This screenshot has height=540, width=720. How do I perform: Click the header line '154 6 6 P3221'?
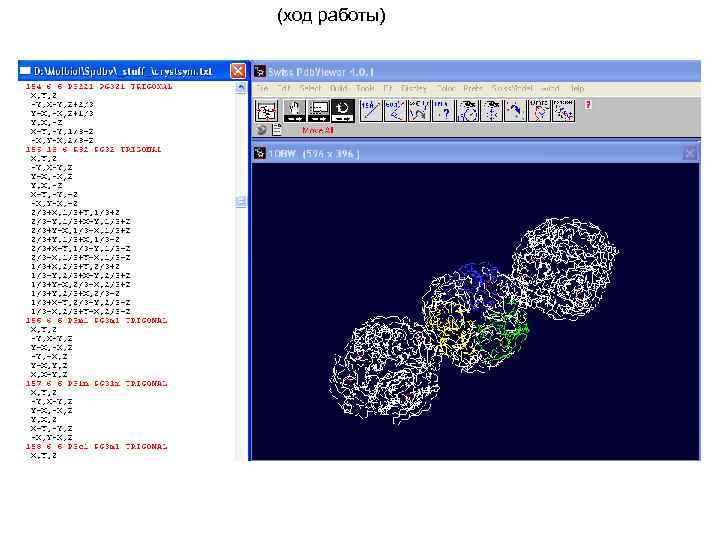[99, 86]
